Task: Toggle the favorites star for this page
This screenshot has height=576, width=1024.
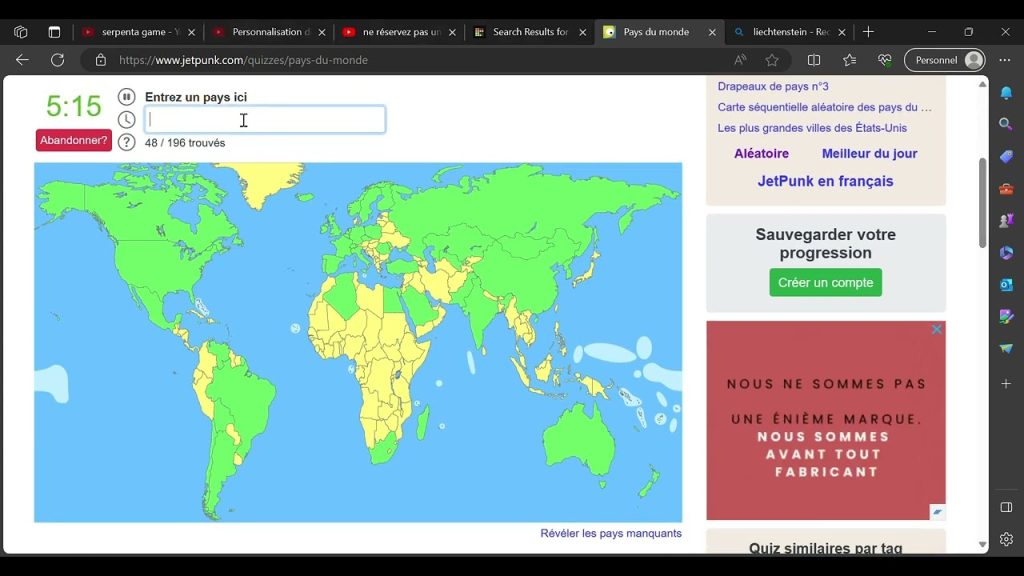Action: [x=772, y=60]
